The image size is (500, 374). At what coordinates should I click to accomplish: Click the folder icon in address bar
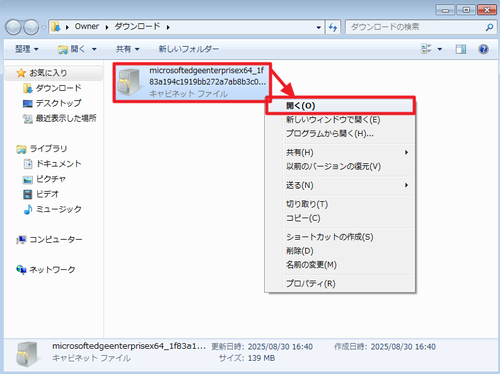[x=56, y=27]
